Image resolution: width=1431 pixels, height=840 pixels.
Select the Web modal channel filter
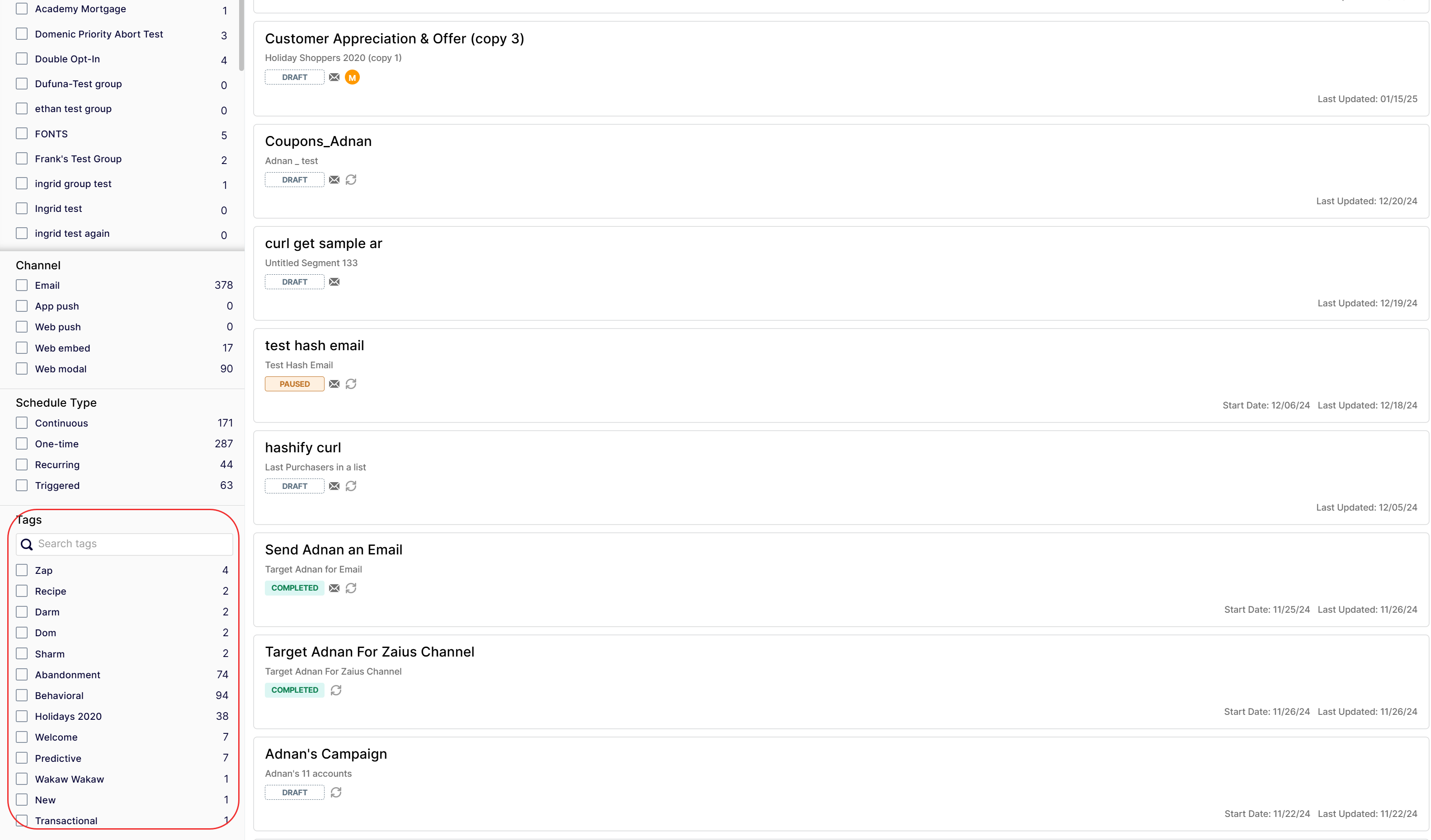[22, 368]
